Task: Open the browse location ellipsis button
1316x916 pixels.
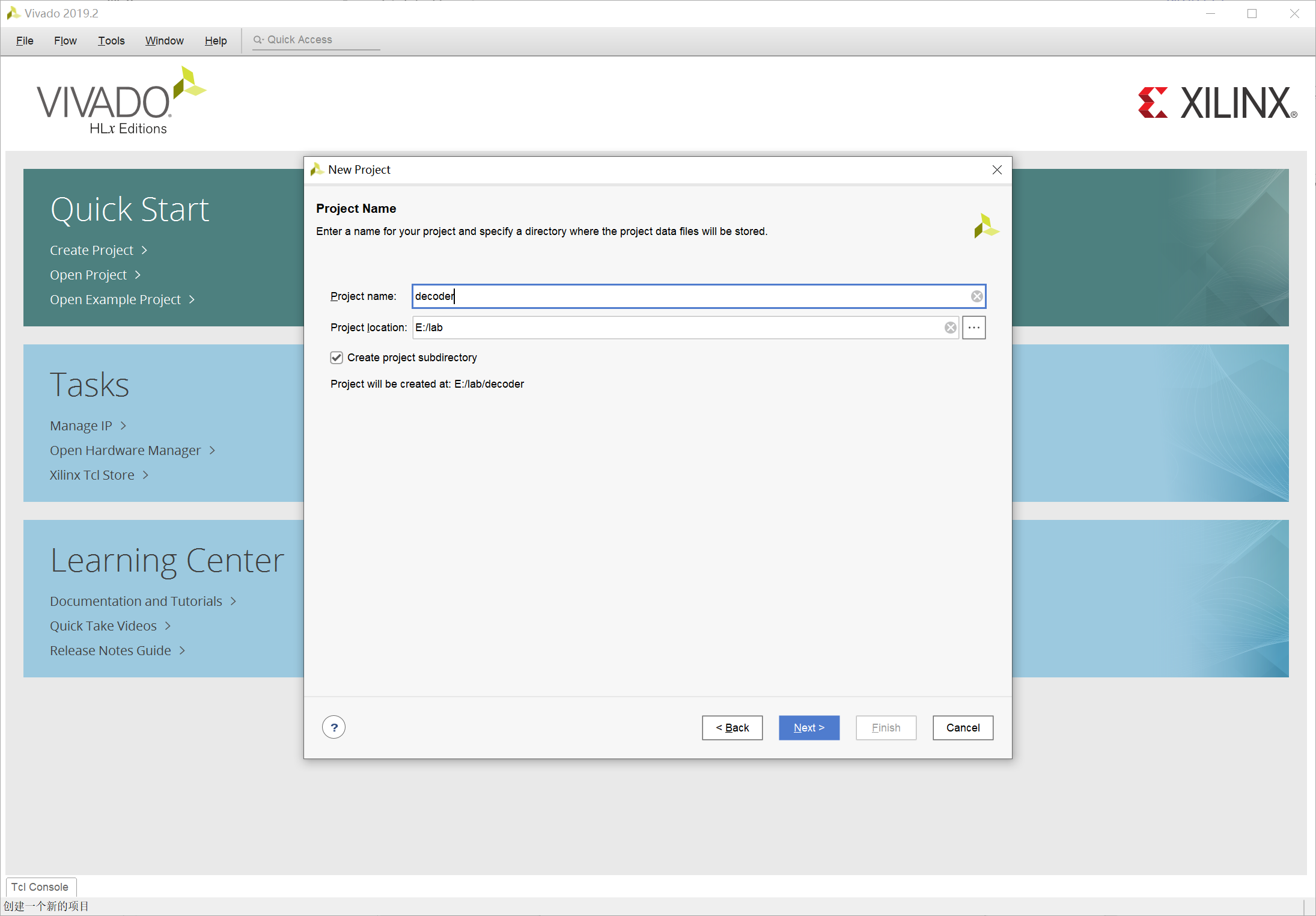Action: pos(973,328)
